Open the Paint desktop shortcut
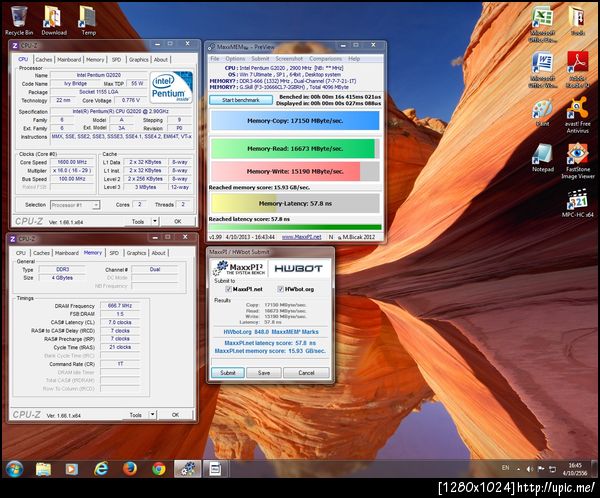The width and height of the screenshot is (600, 498). pos(543,113)
